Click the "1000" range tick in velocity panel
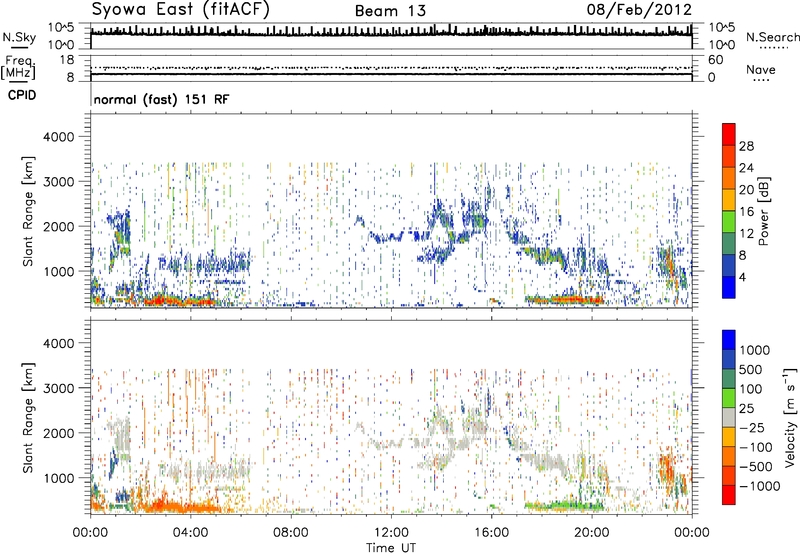Image resolution: width=800 pixels, height=554 pixels. [58, 478]
